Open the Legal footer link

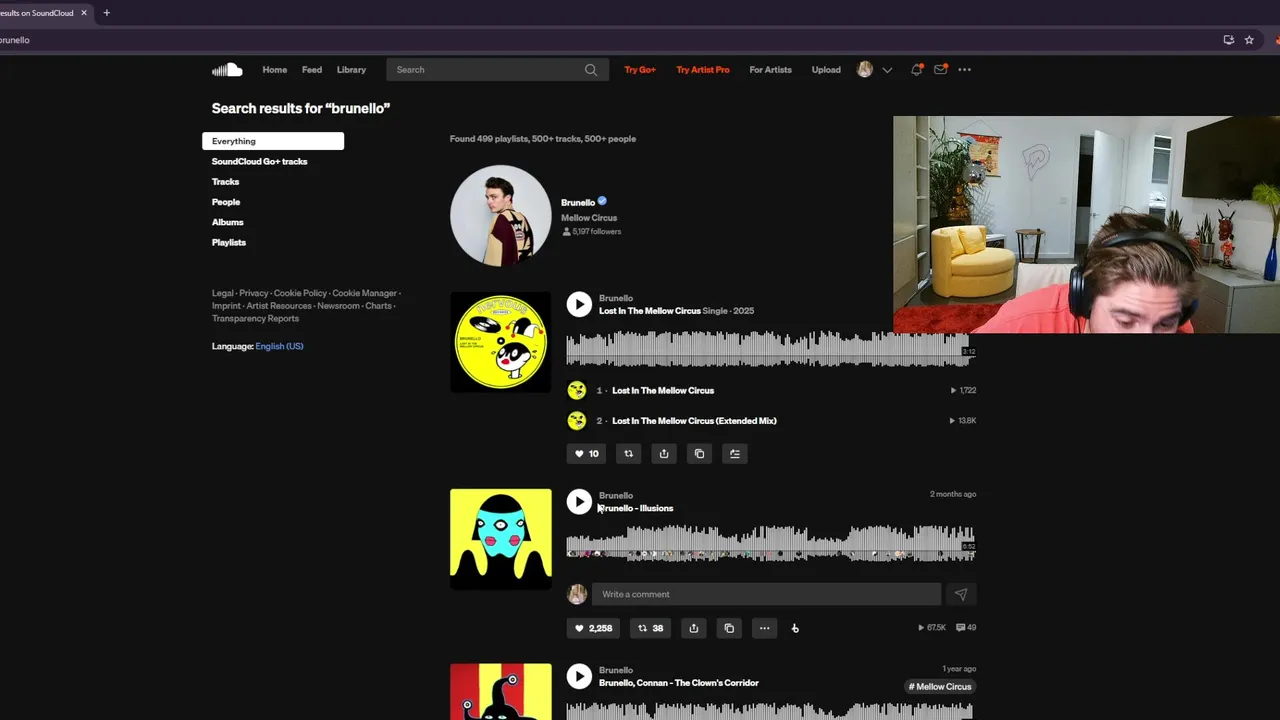click(222, 293)
